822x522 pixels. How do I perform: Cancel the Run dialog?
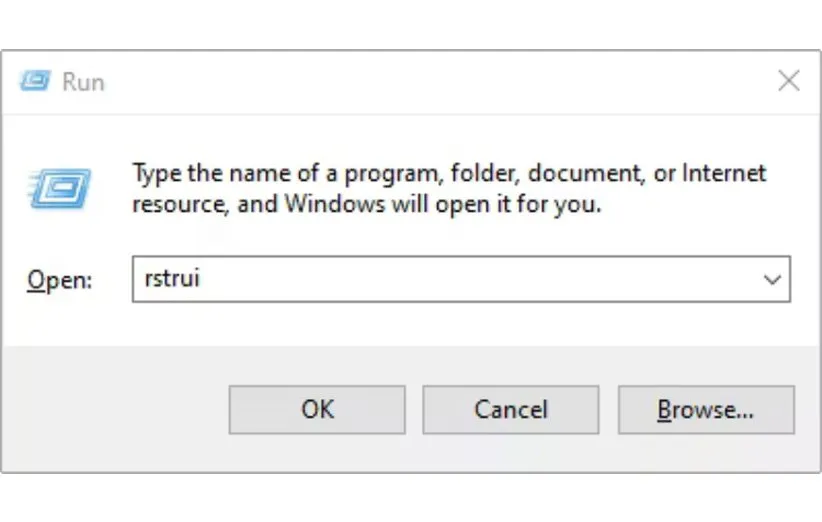click(510, 409)
